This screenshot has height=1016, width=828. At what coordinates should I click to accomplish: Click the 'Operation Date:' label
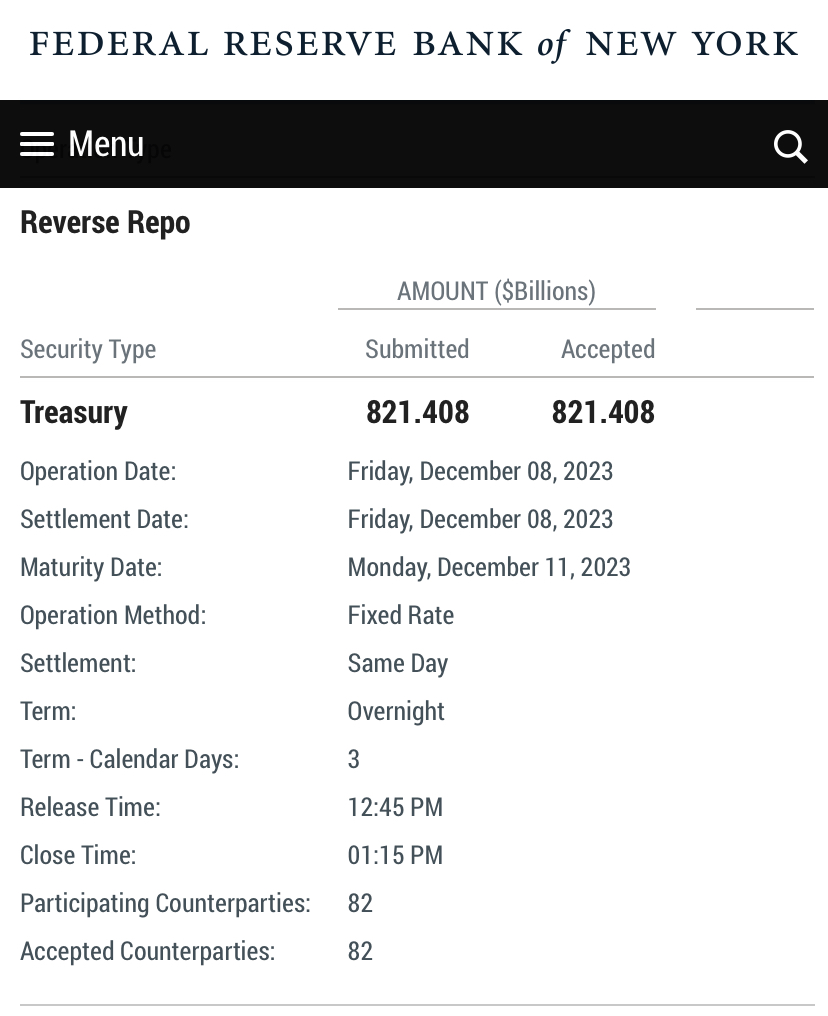point(98,472)
